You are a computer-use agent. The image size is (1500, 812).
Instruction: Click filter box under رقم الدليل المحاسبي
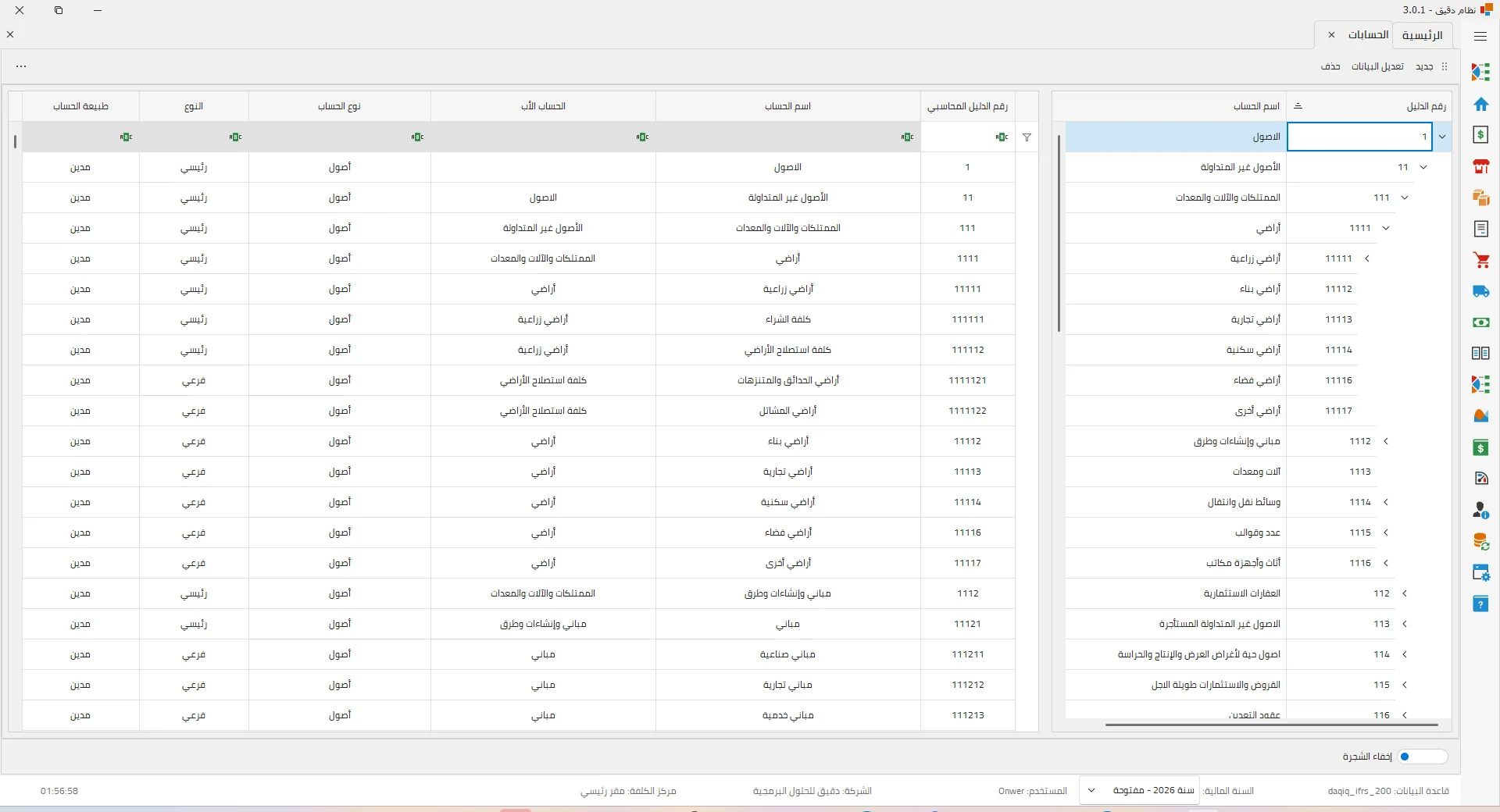click(x=967, y=137)
